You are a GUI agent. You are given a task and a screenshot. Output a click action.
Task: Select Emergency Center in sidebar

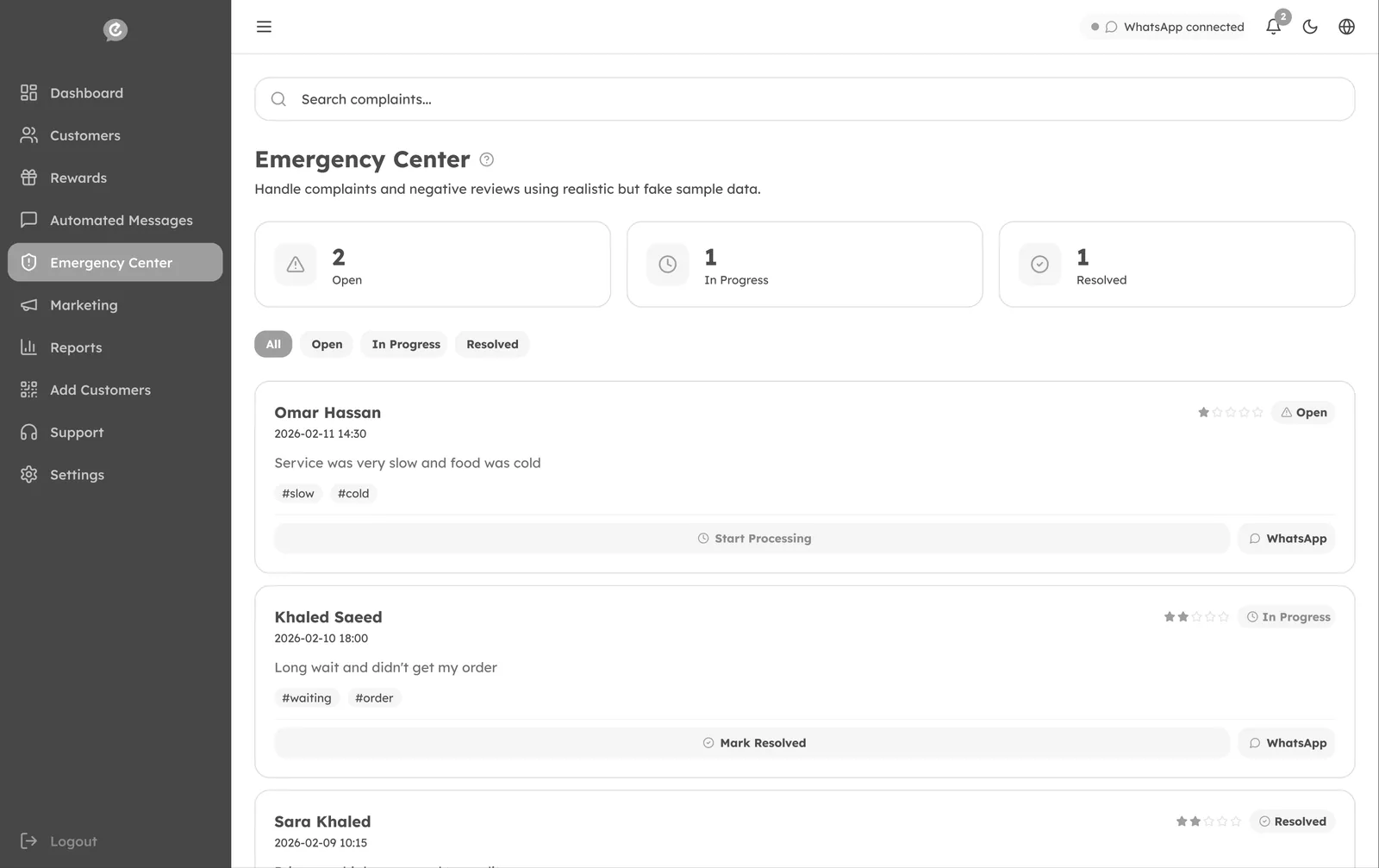point(115,262)
